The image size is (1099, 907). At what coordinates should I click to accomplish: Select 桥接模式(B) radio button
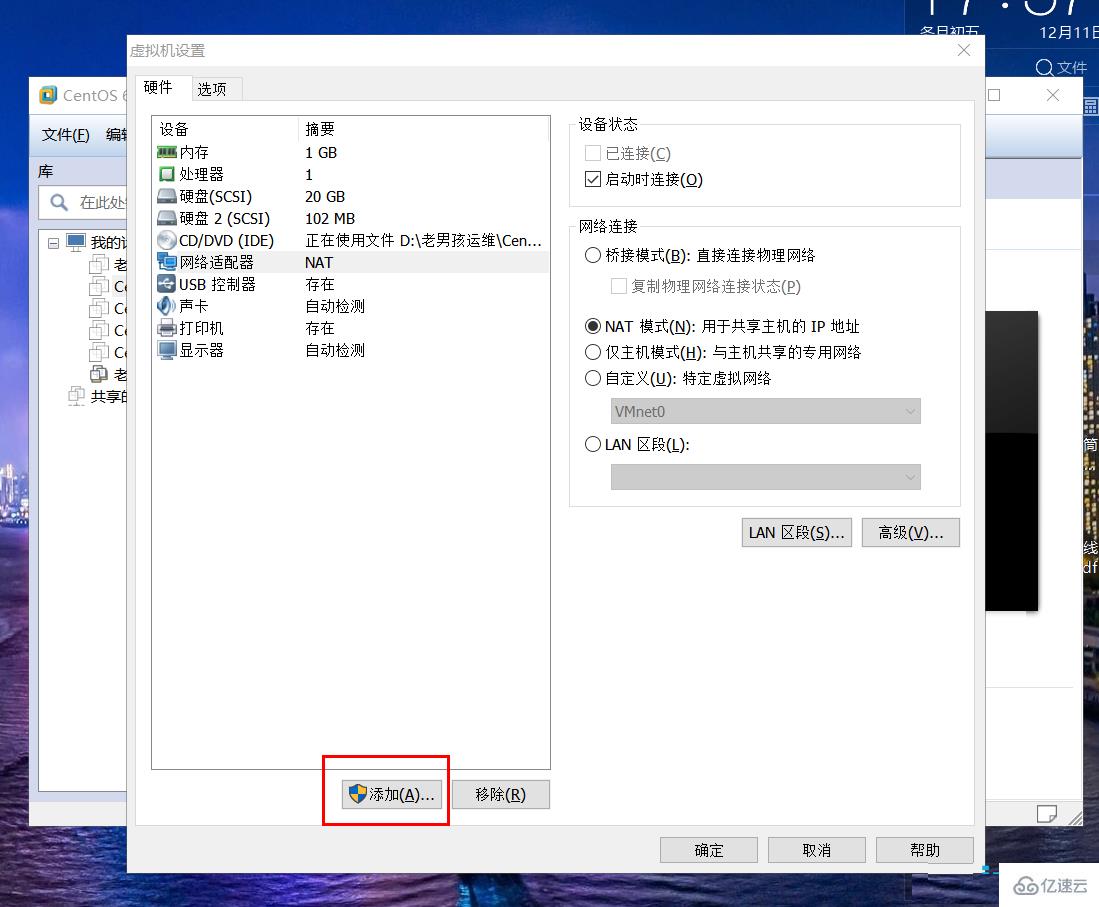tap(593, 255)
